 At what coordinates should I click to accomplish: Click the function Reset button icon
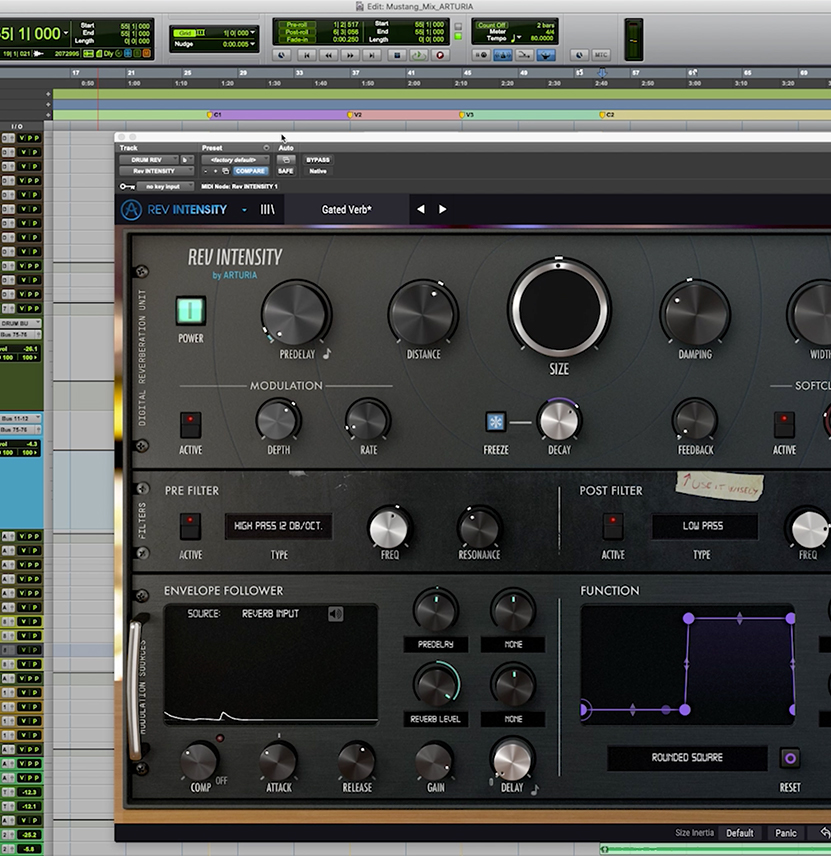(790, 758)
